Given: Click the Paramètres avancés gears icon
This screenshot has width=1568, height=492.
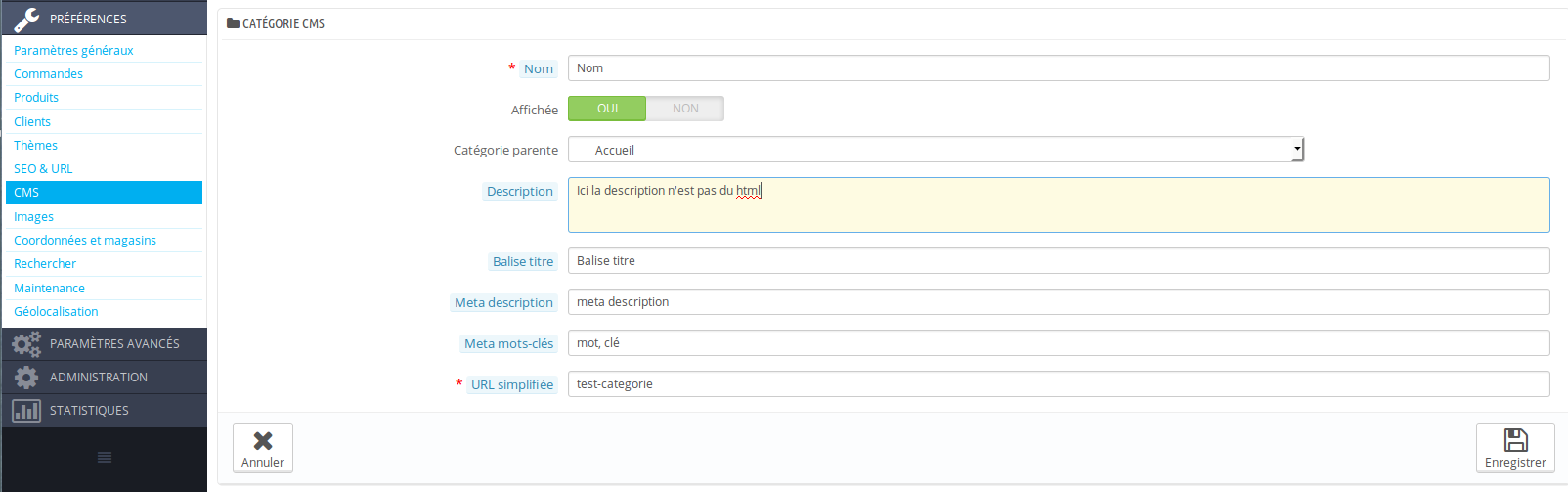Looking at the screenshot, I should [26, 343].
